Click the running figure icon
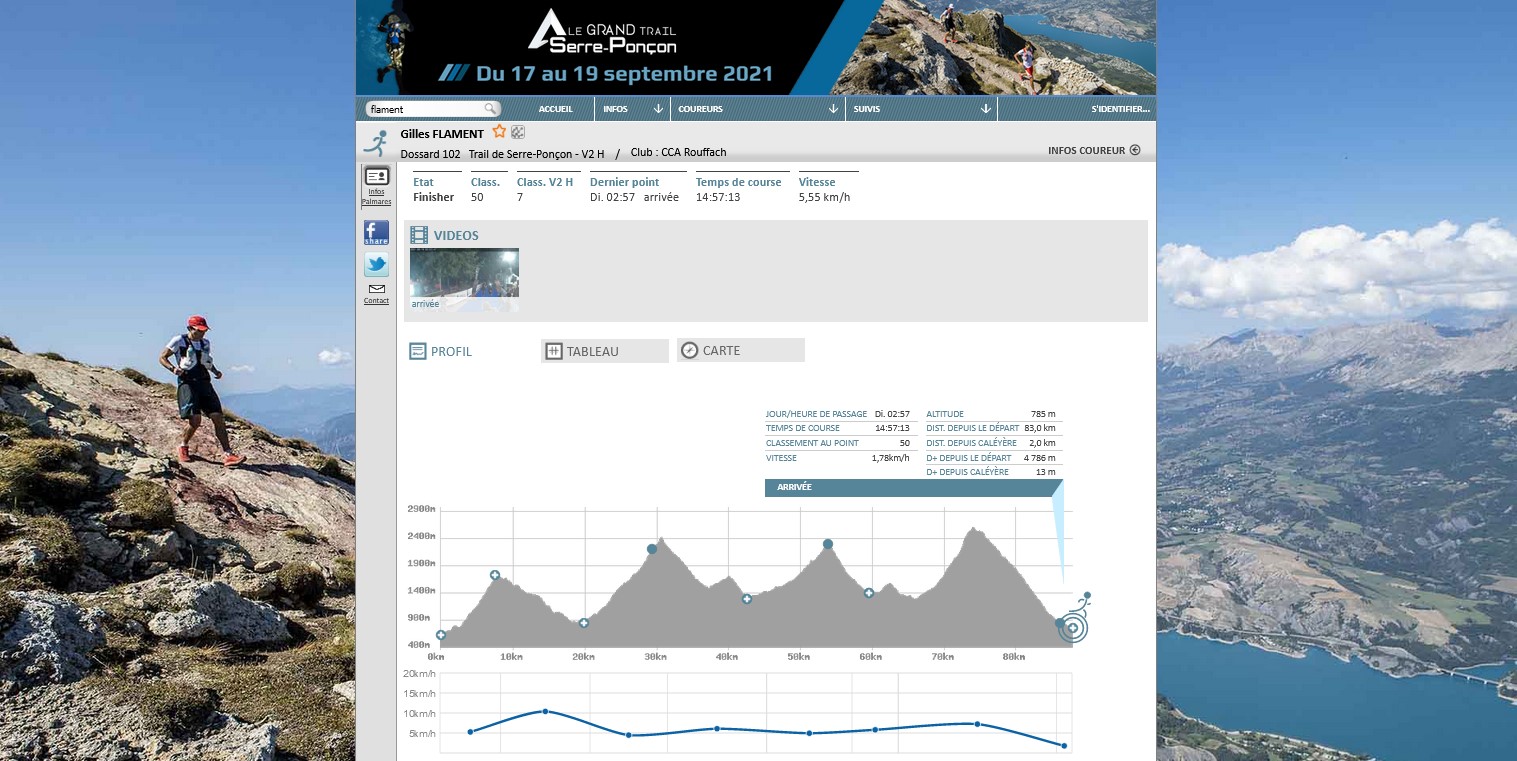Image resolution: width=1517 pixels, height=761 pixels. click(376, 142)
